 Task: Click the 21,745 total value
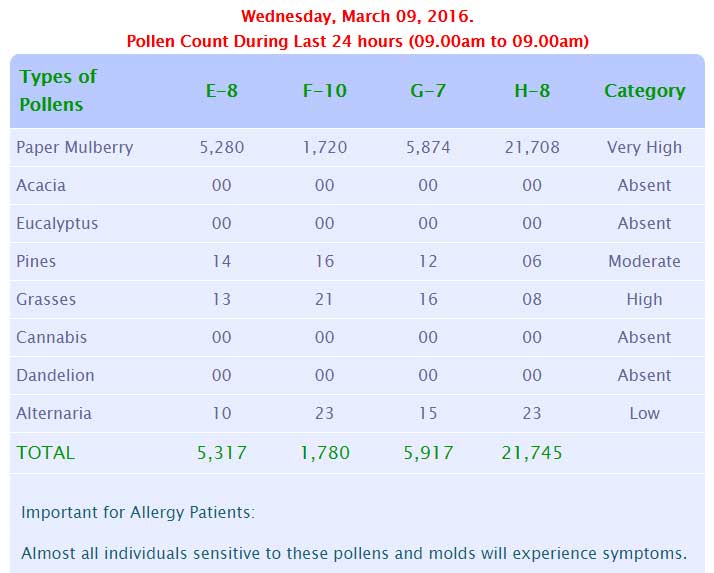point(532,452)
